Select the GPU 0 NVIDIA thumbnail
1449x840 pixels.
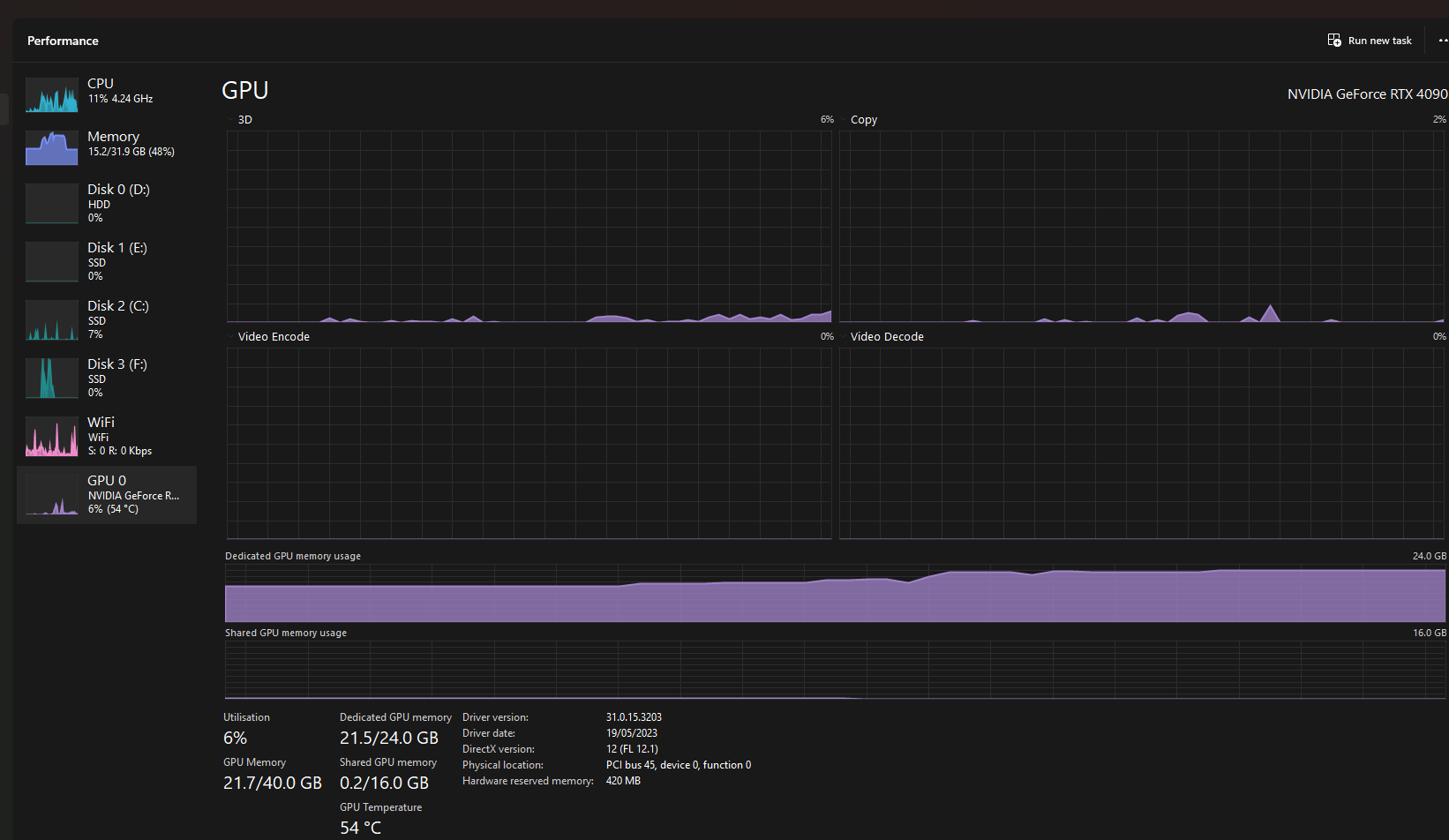coord(51,494)
